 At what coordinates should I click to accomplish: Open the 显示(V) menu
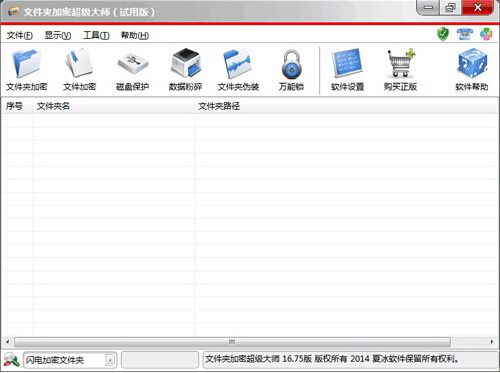(x=58, y=35)
